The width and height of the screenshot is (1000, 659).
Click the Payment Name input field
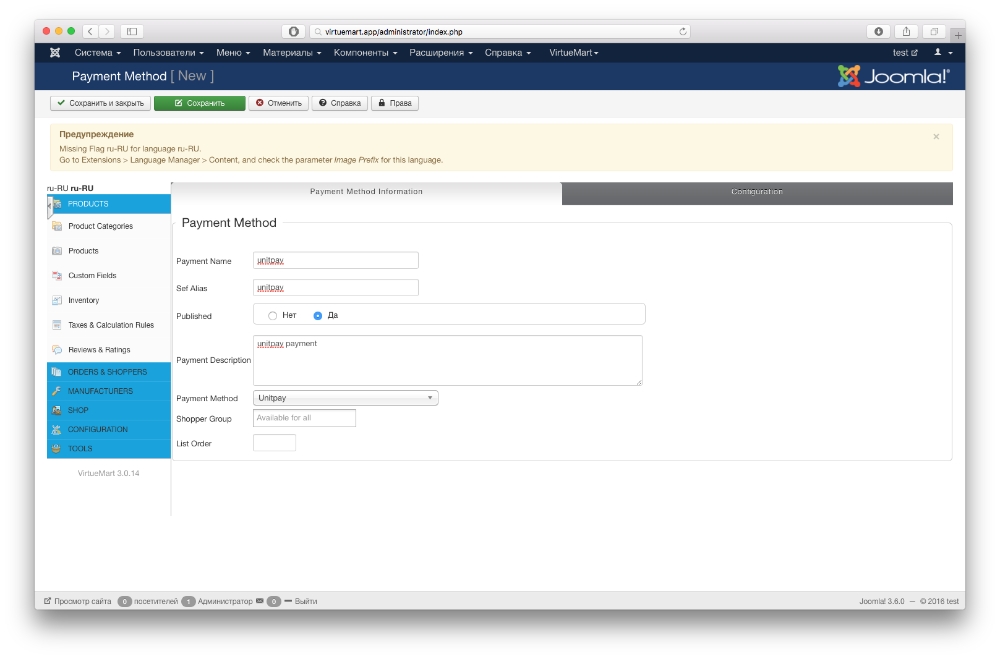point(335,261)
